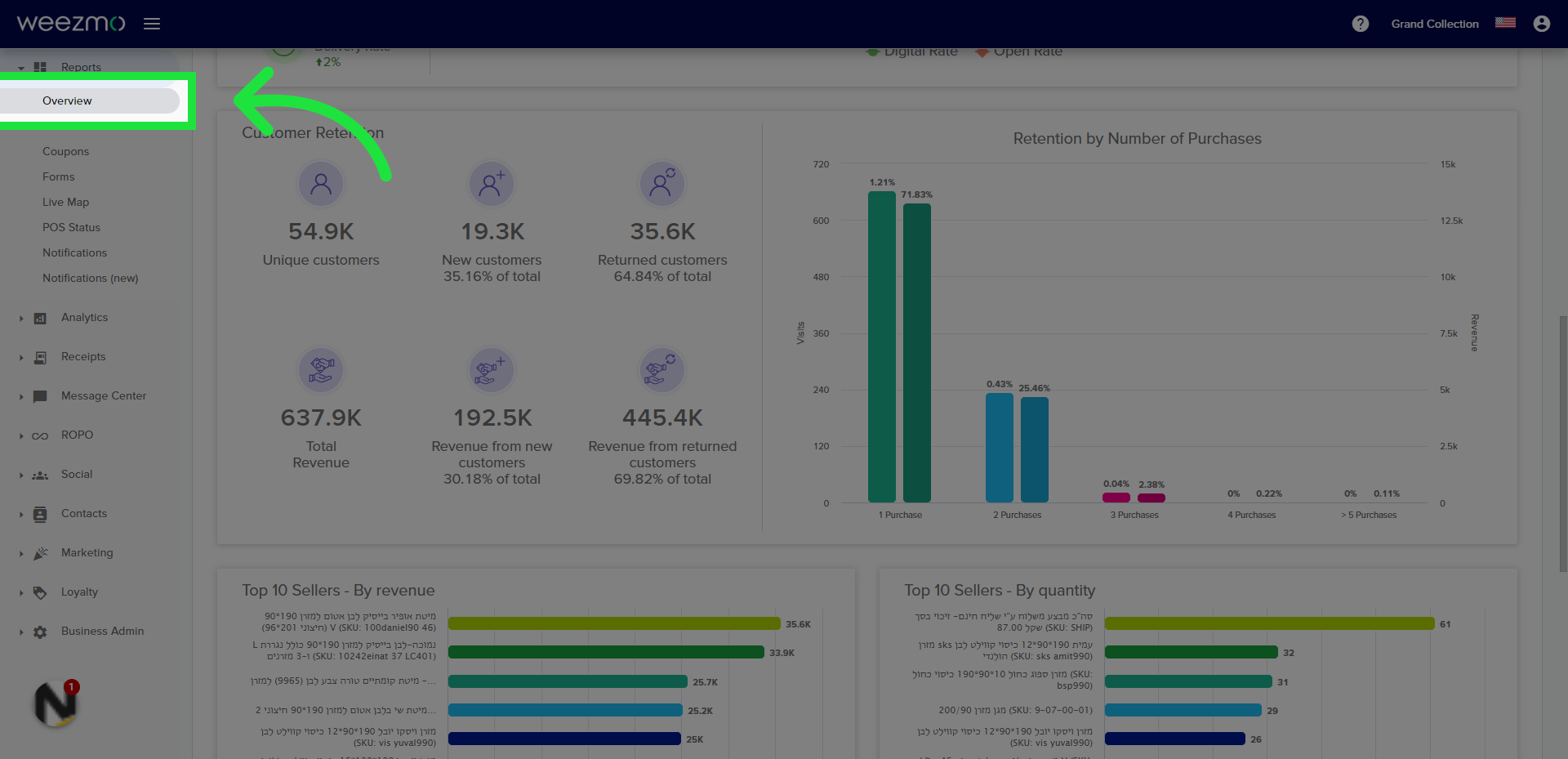
Task: Click the 1 Purchase 1.21% visits bar
Action: (x=882, y=346)
